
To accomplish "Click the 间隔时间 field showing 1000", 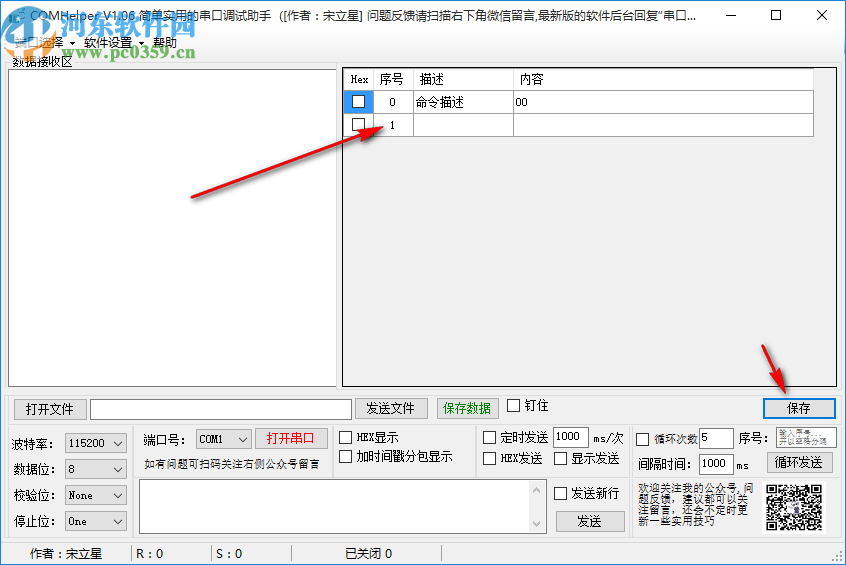I will 716,464.
